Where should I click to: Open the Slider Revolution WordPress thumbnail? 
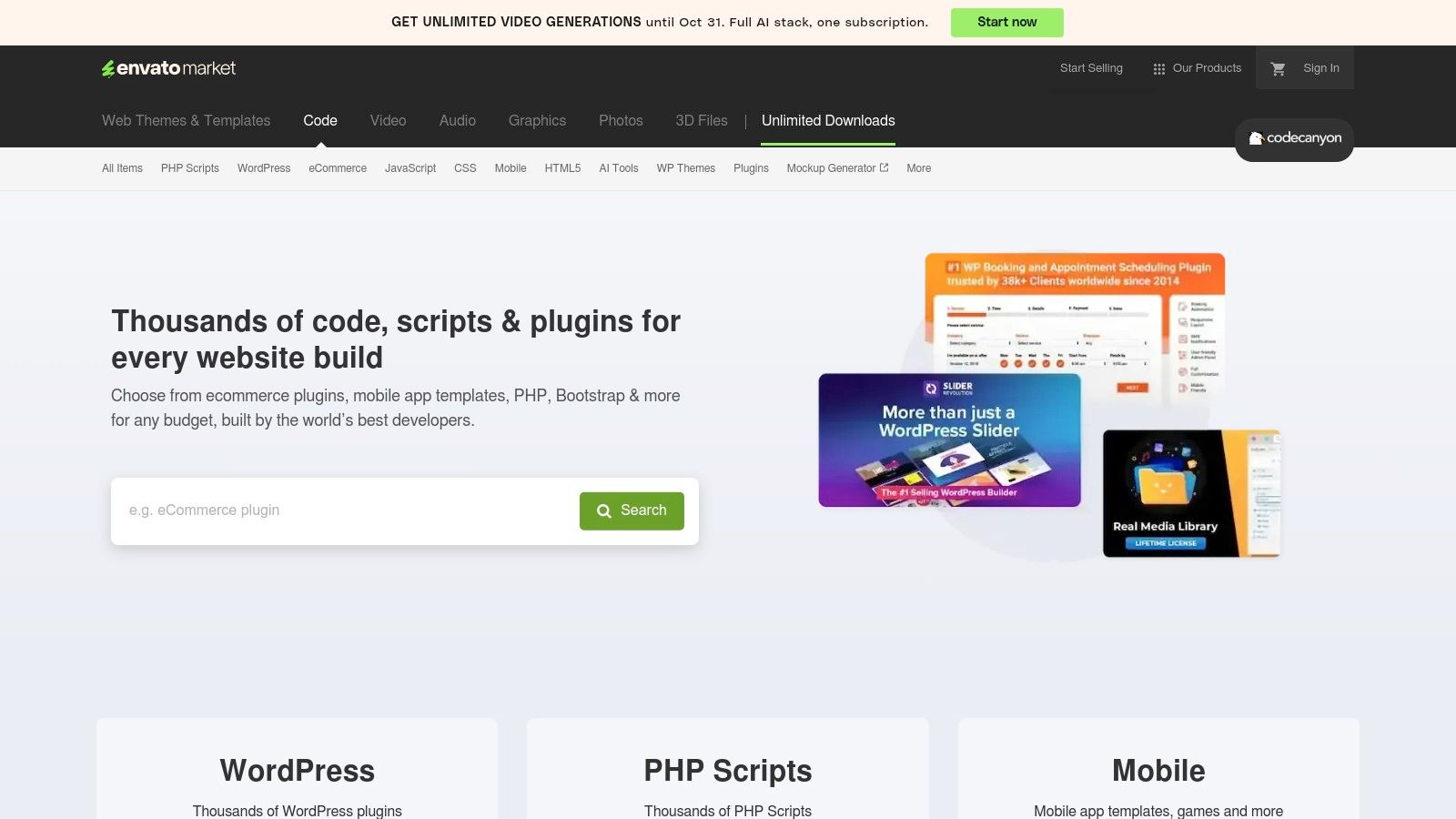tap(949, 440)
